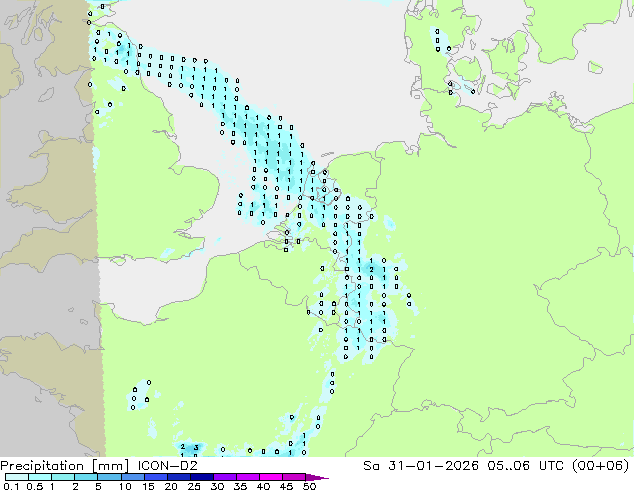Image resolution: width=634 pixels, height=490 pixels.
Task: Click the '0.5' legend scale label
Action: tap(34, 486)
